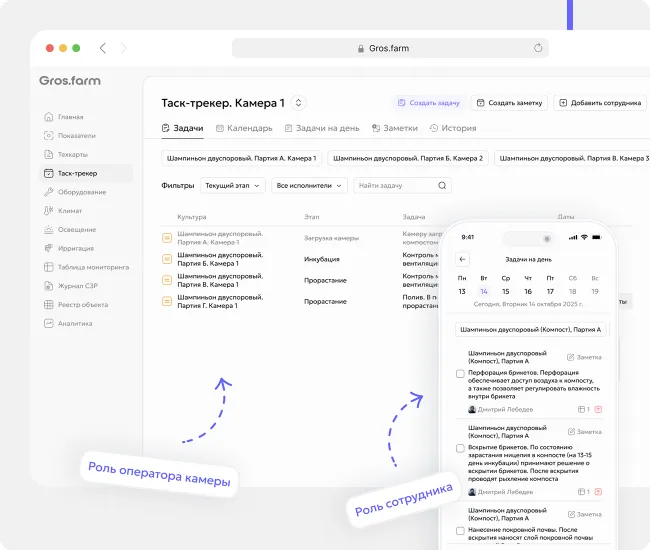
Task: Tap back arrow in mobile Задачи на день
Action: click(462, 259)
